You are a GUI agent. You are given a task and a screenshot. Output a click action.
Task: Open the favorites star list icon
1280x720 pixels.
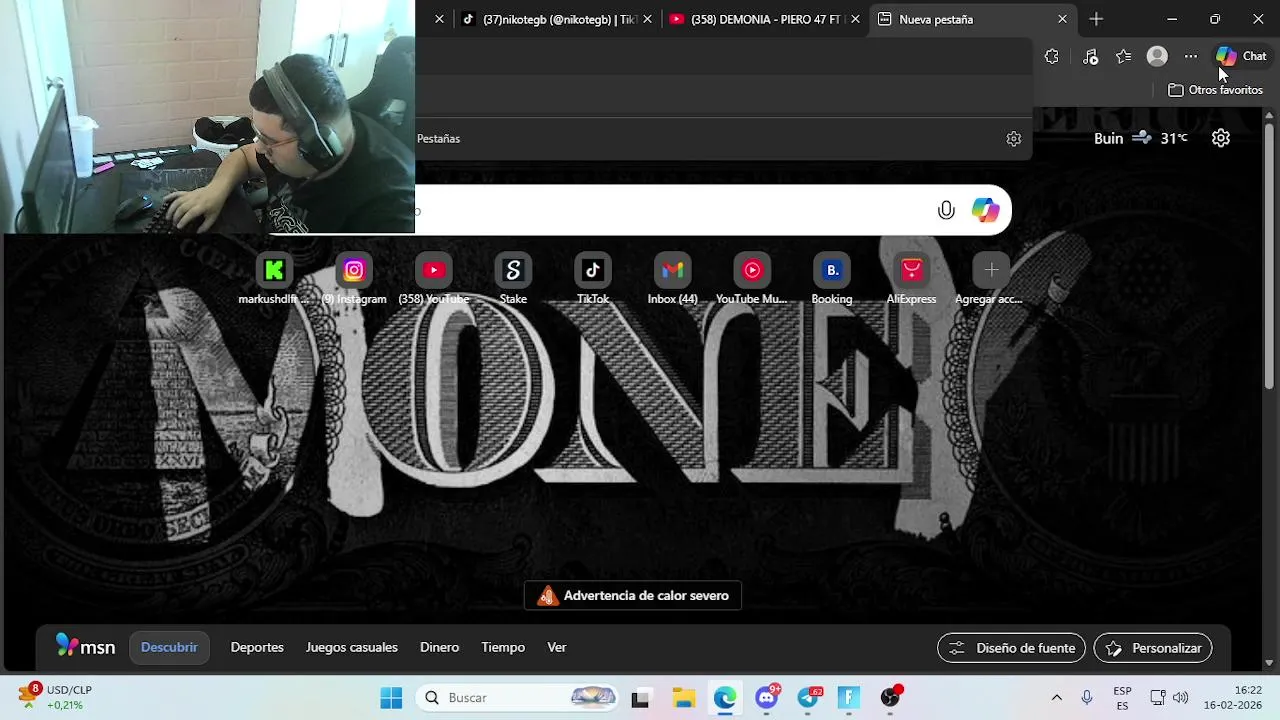[x=1123, y=56]
